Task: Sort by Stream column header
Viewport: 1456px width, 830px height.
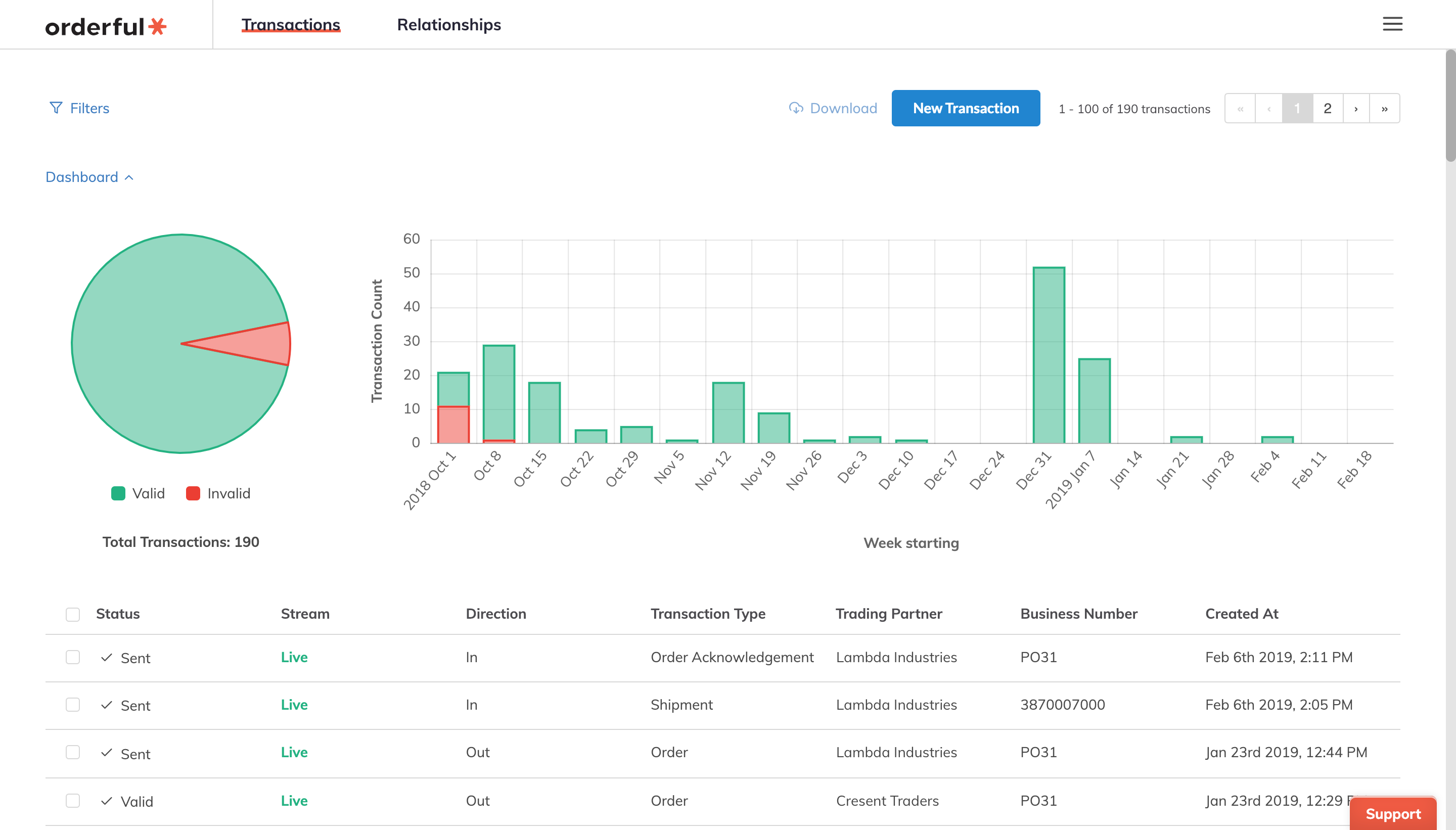Action: 305,614
